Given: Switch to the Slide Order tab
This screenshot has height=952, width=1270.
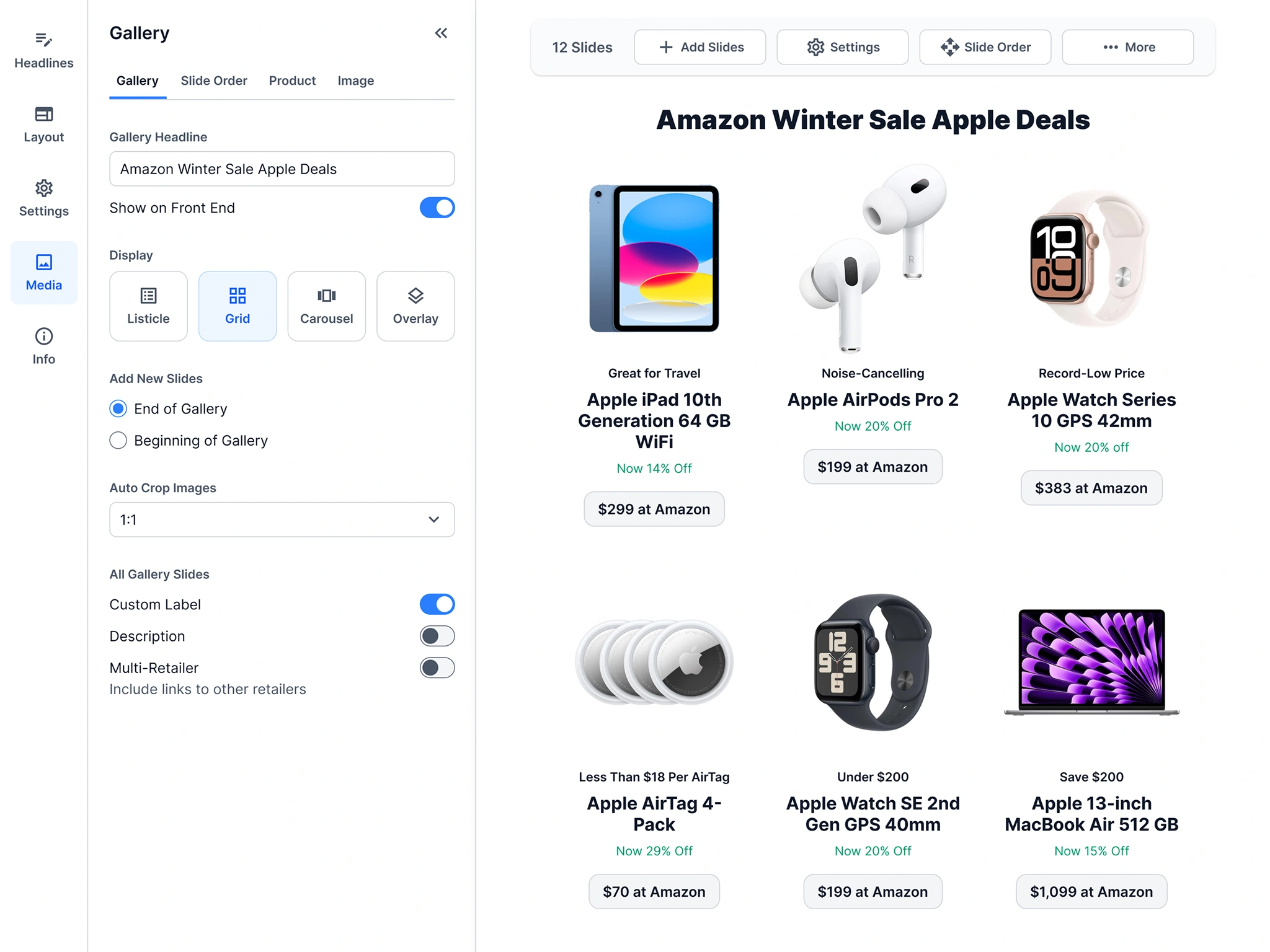Looking at the screenshot, I should pyautogui.click(x=213, y=81).
